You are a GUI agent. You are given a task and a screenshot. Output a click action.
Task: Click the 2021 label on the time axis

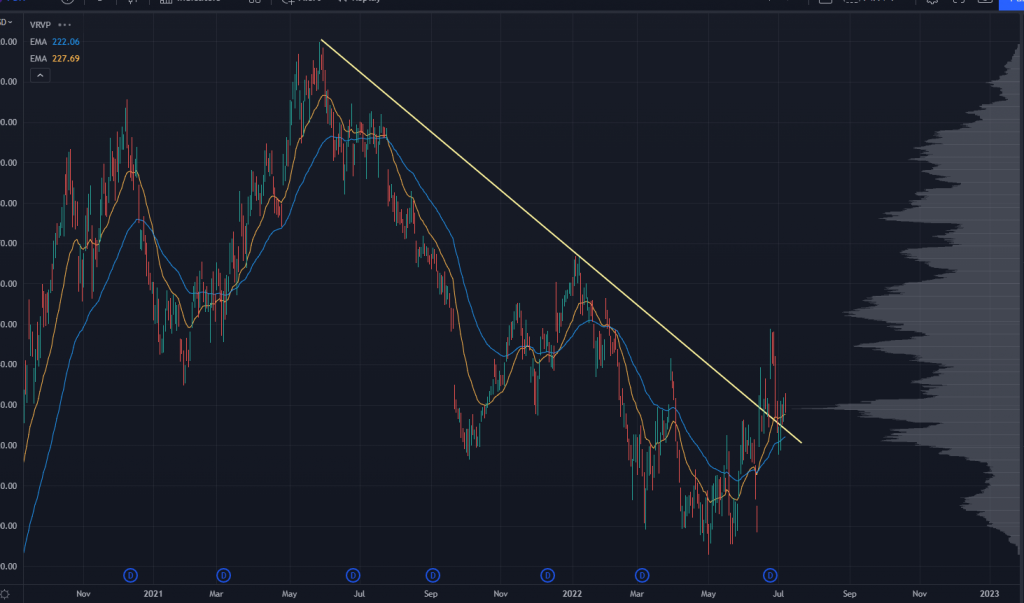[153, 594]
